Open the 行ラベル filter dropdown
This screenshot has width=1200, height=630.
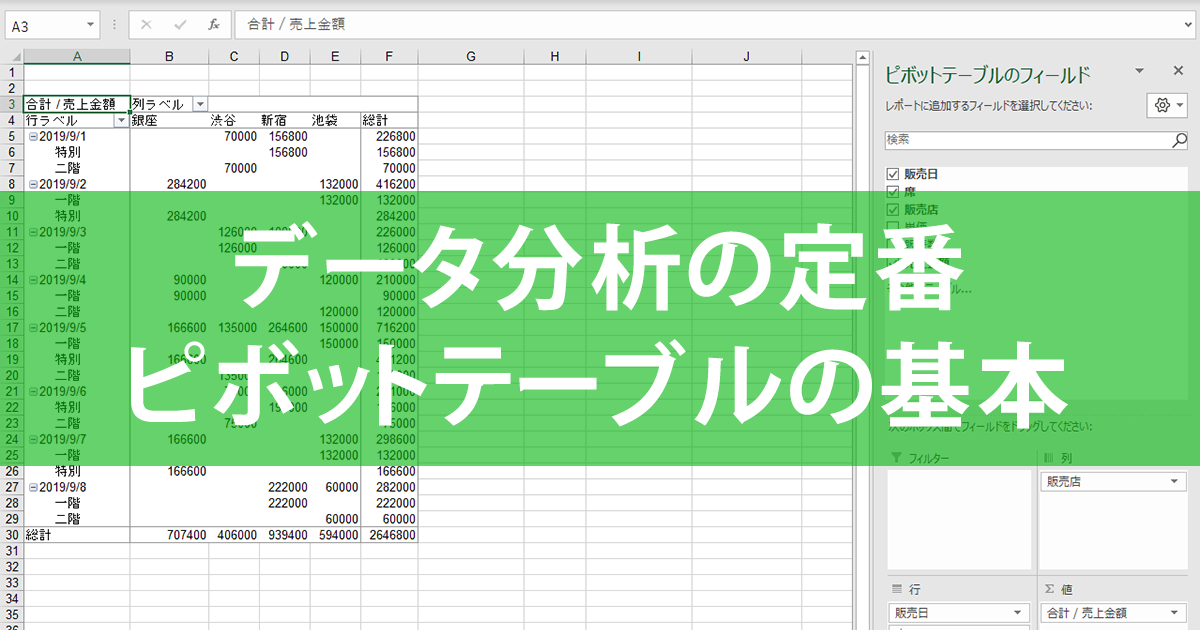[122, 120]
